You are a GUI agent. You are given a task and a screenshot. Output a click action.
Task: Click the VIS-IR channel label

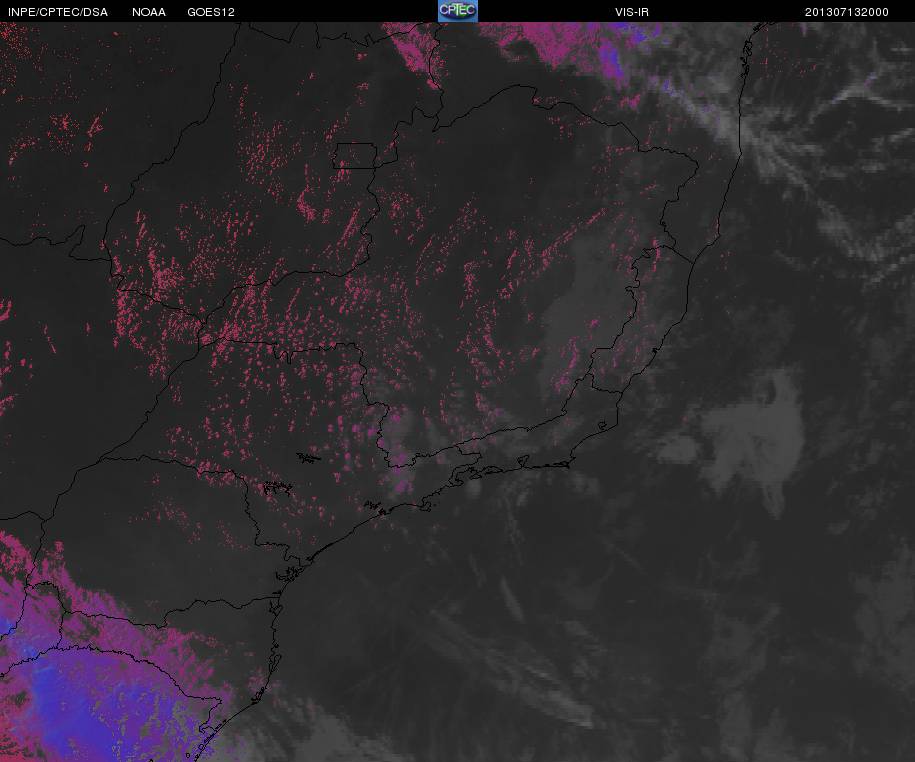coord(631,12)
